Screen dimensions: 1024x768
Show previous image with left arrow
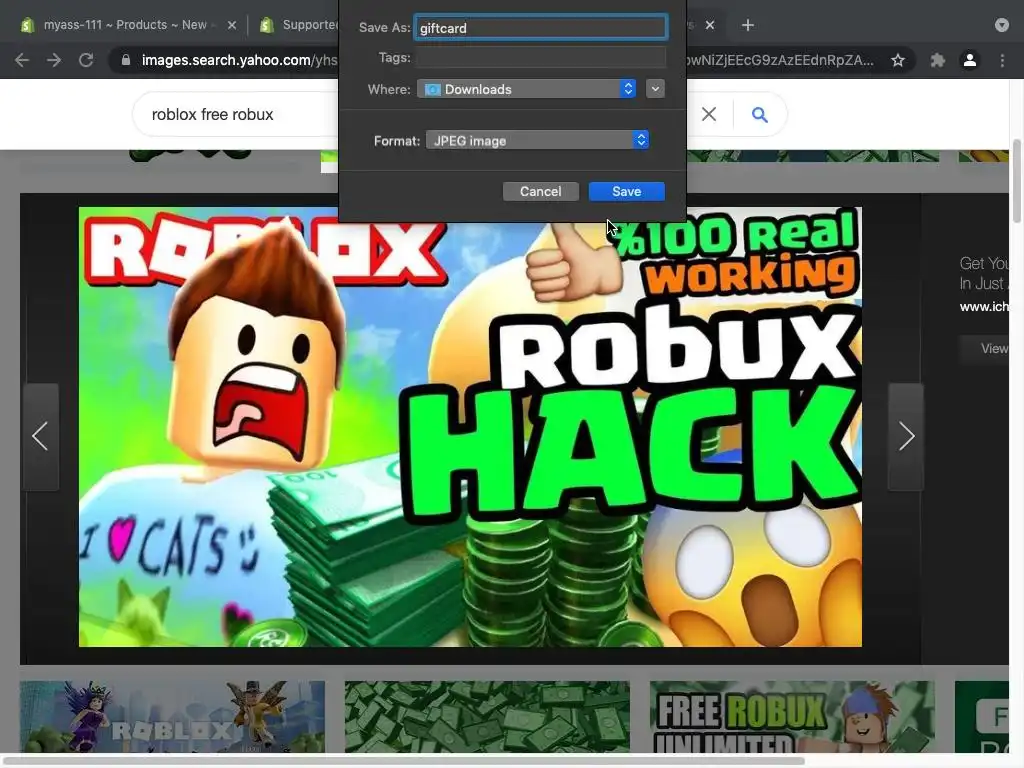point(40,436)
